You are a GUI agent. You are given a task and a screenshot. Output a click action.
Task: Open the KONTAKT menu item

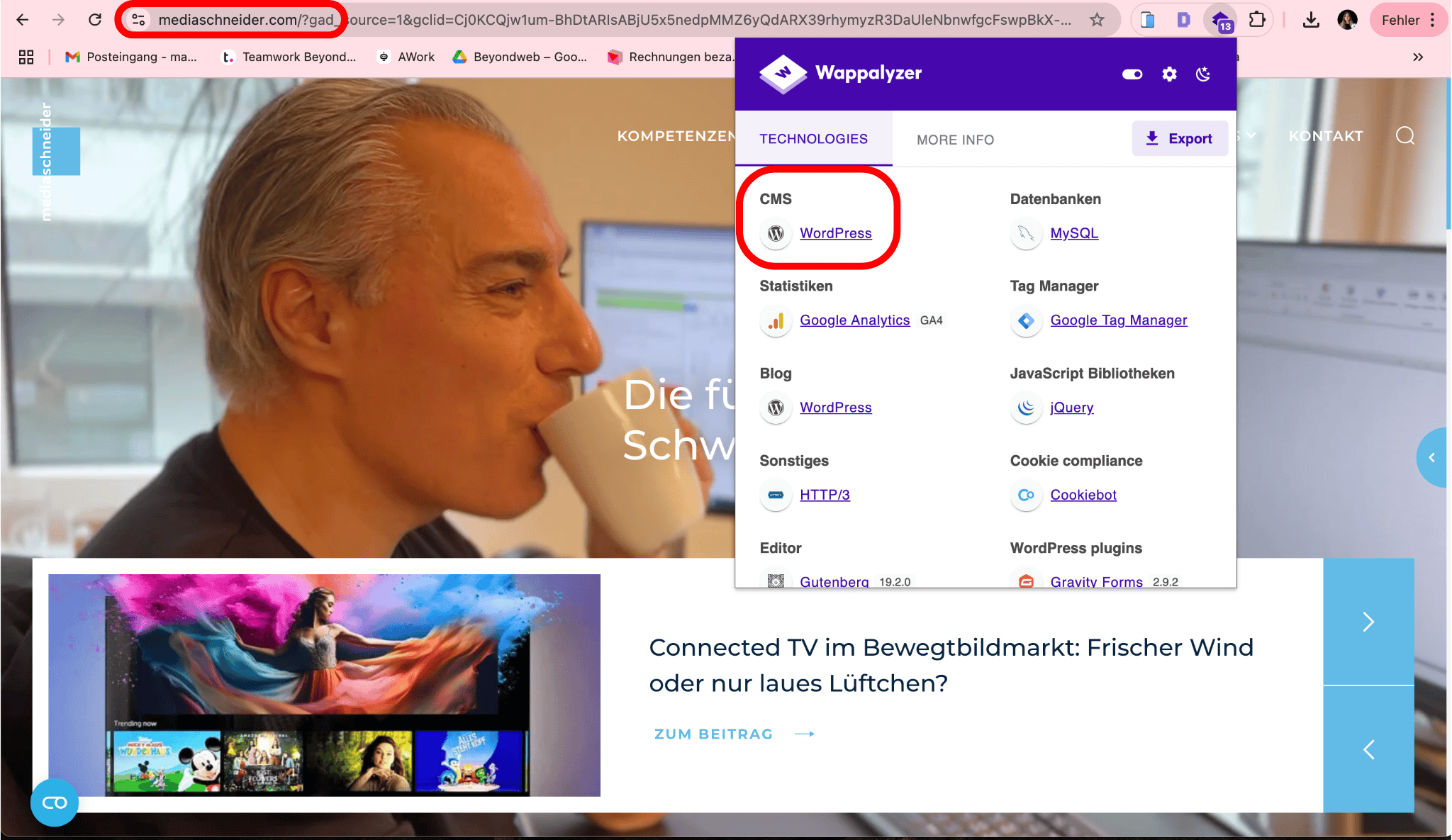[1326, 136]
